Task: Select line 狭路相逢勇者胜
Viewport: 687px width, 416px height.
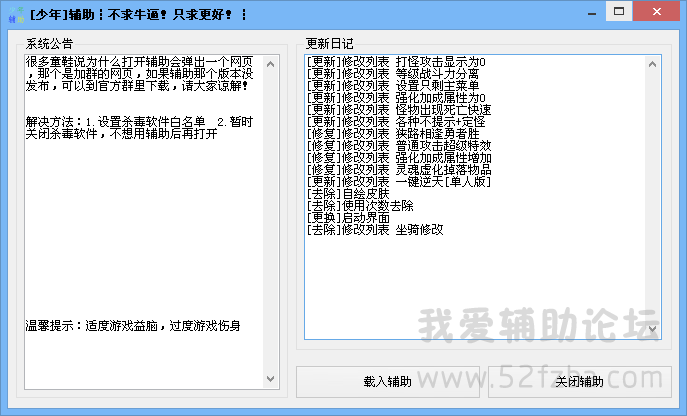Action: [x=393, y=133]
